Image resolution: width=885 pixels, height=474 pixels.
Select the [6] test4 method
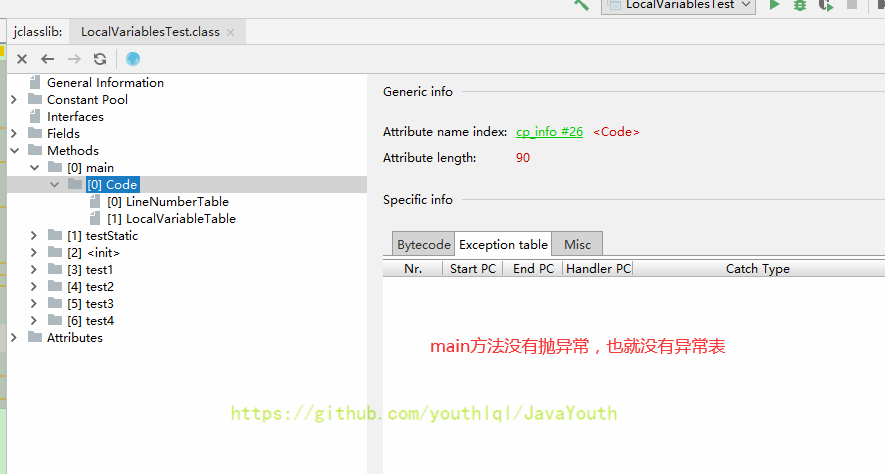[90, 321]
